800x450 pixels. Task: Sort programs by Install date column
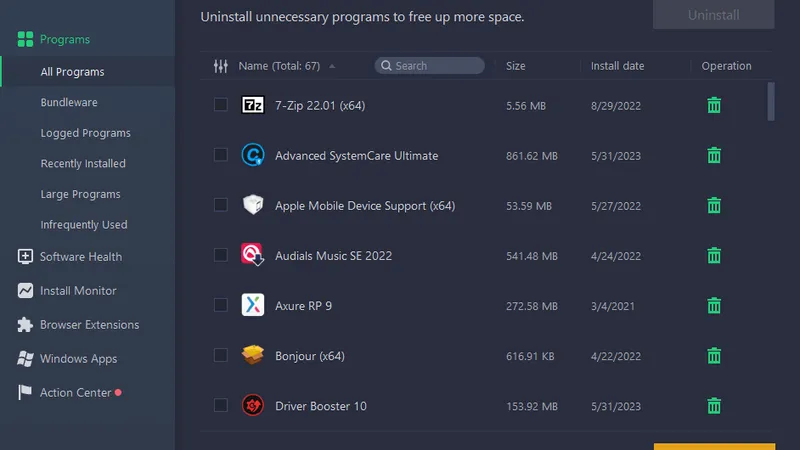[x=617, y=66]
